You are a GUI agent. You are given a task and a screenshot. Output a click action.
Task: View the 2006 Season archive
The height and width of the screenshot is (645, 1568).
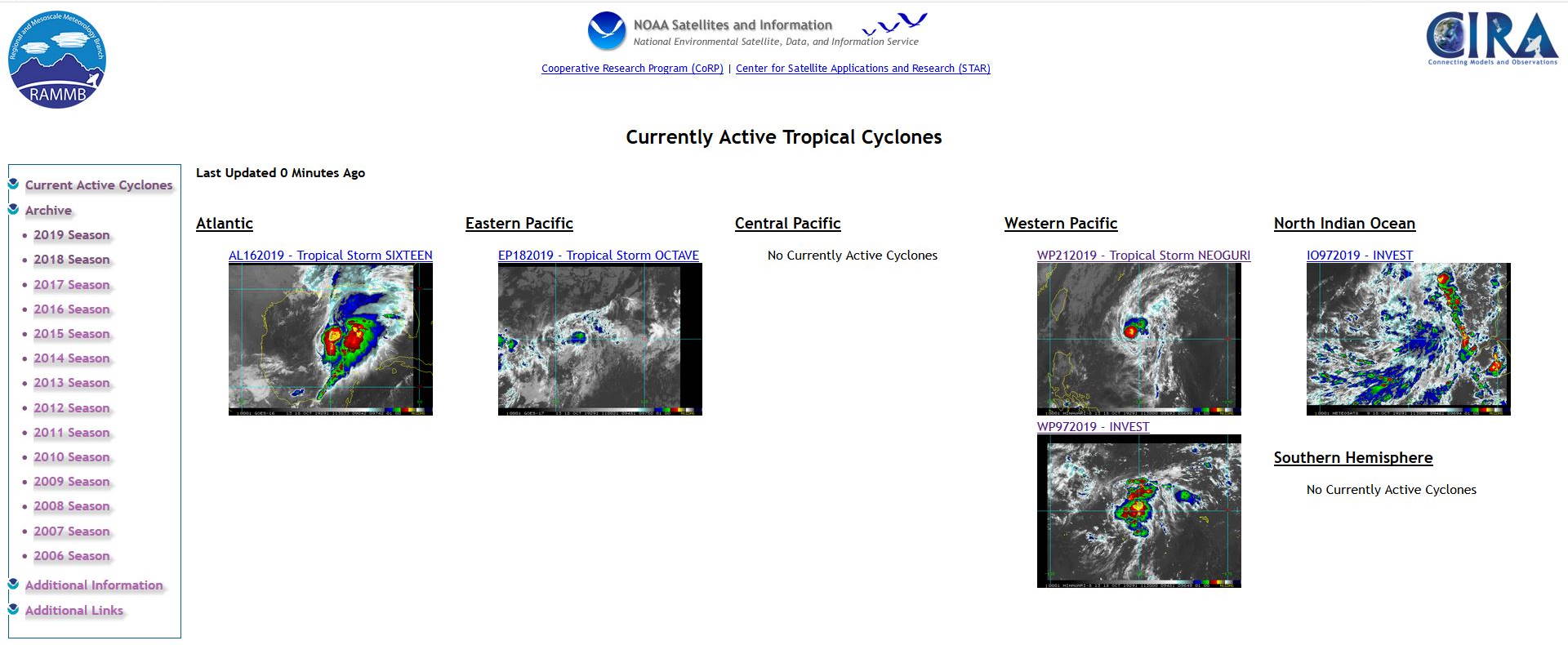pyautogui.click(x=72, y=556)
